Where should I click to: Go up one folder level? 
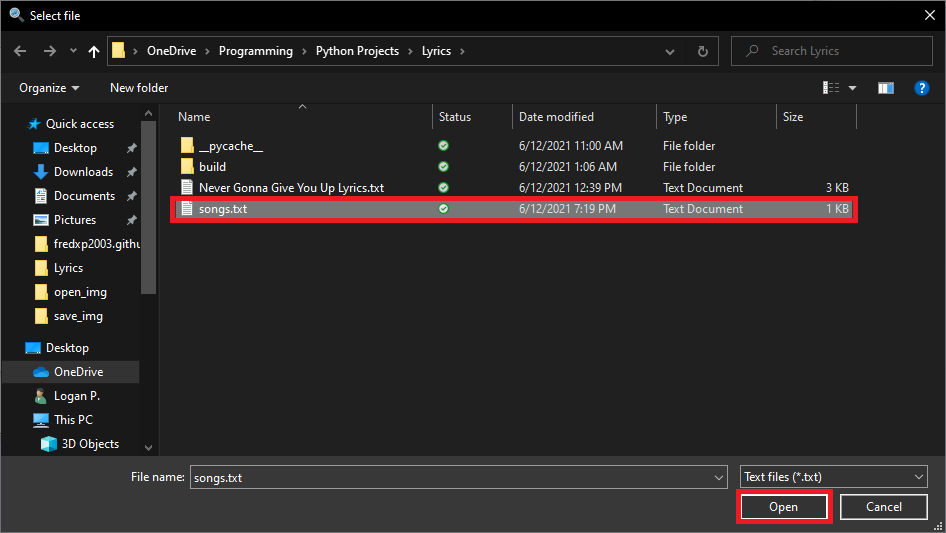tap(94, 51)
